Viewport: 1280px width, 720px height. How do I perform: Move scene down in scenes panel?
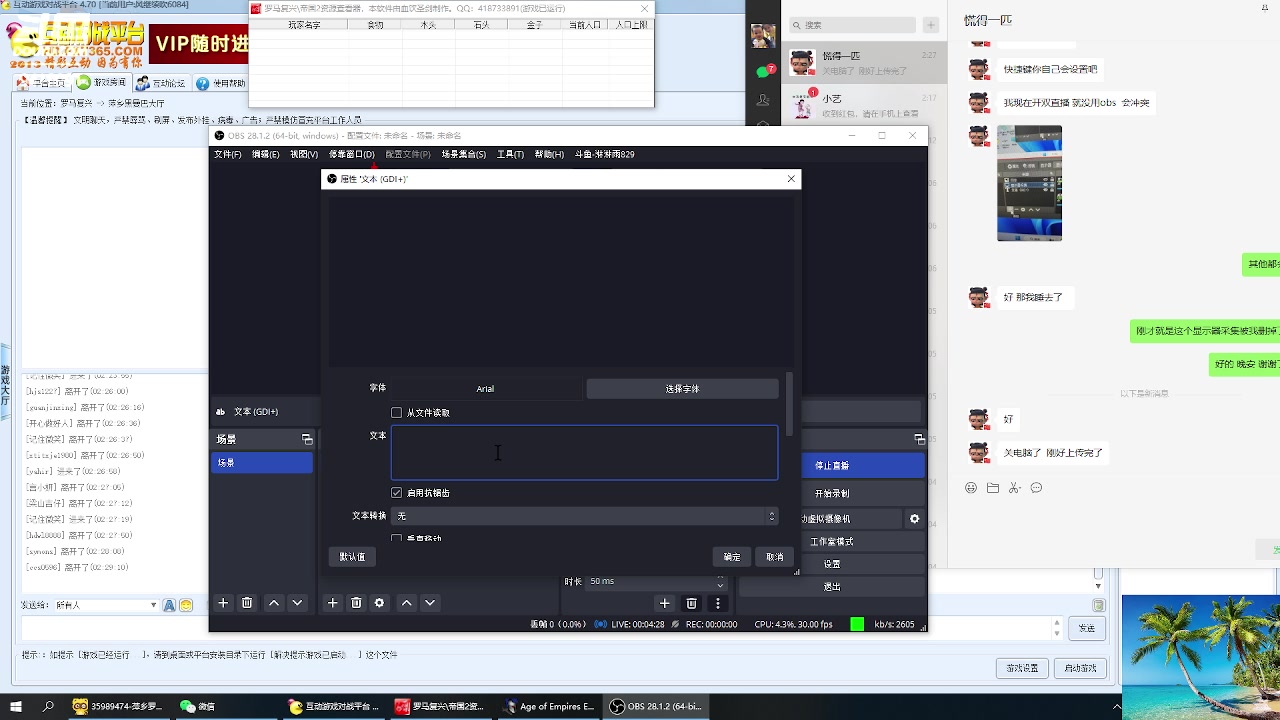297,603
